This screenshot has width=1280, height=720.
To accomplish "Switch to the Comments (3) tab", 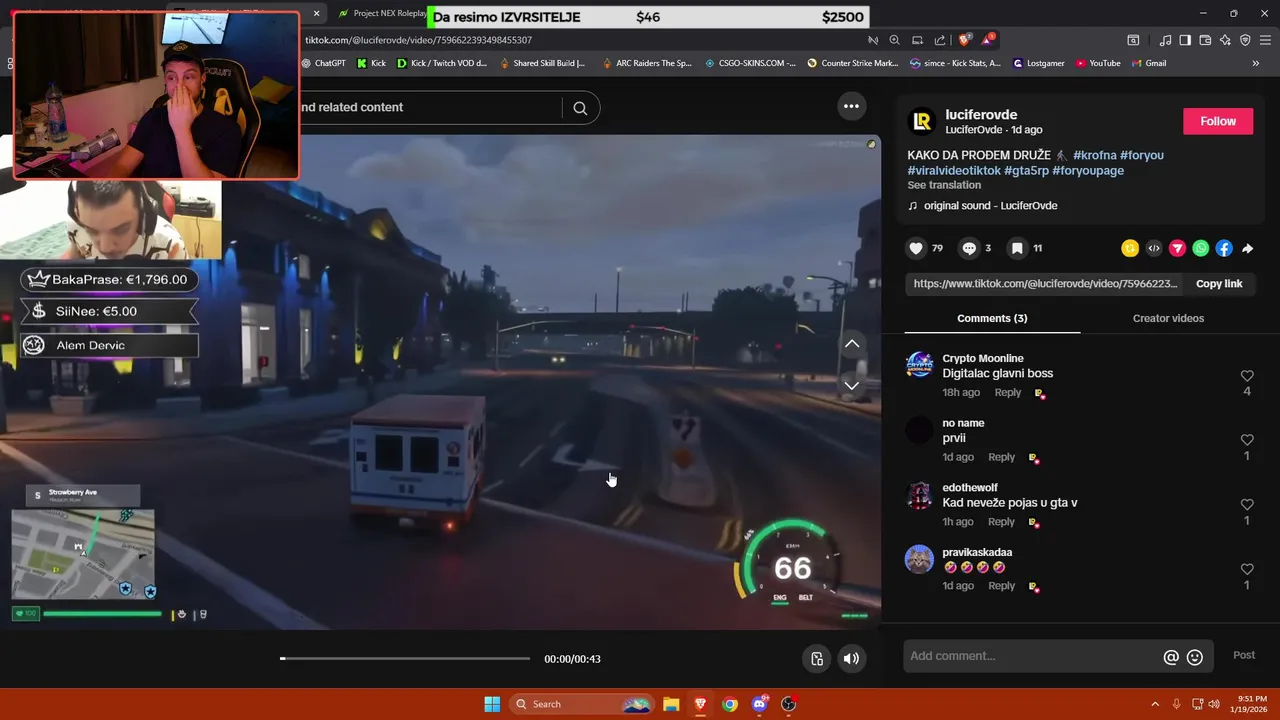I will [992, 318].
